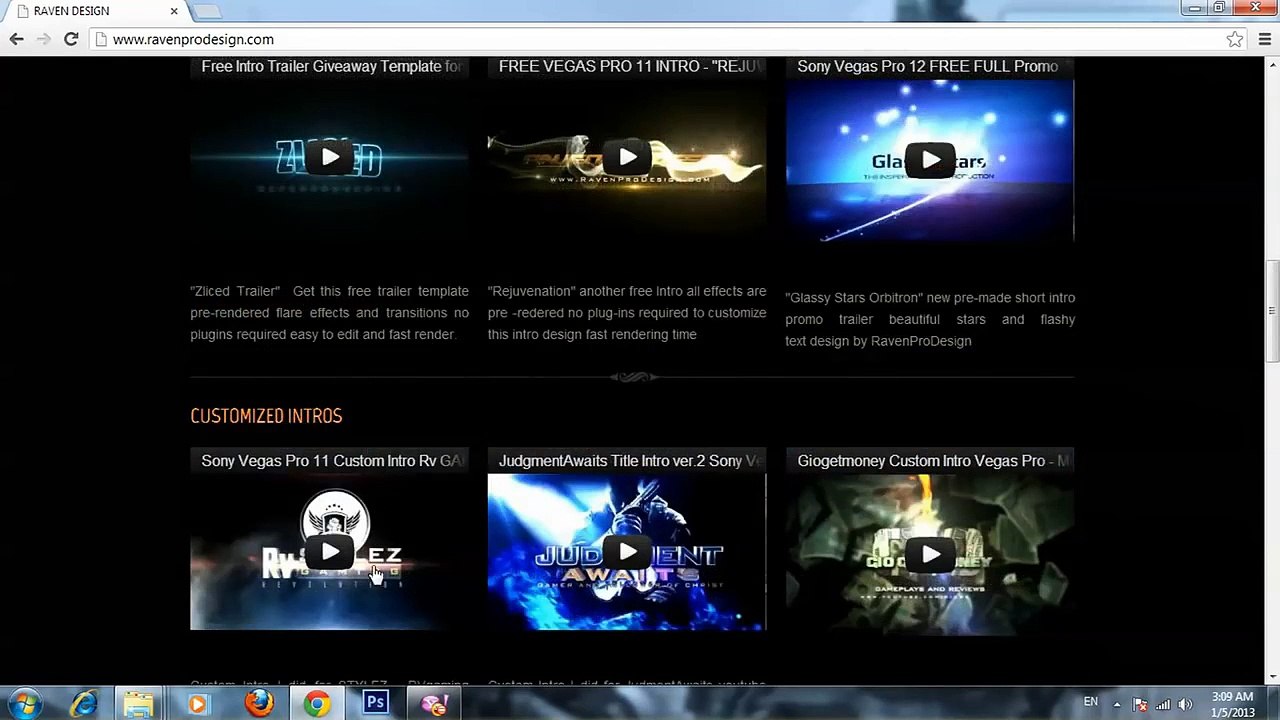Open the Action Center flag icon
The width and height of the screenshot is (1280, 720).
[1139, 704]
